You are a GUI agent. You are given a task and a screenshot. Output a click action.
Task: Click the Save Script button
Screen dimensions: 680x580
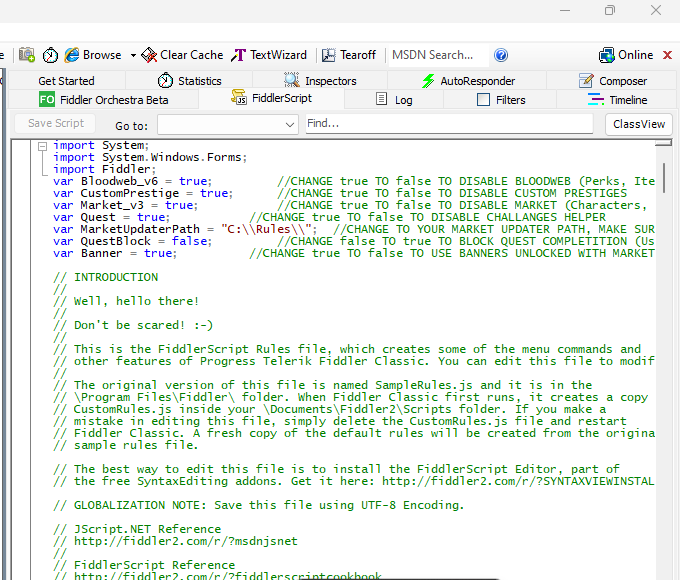tap(56, 124)
